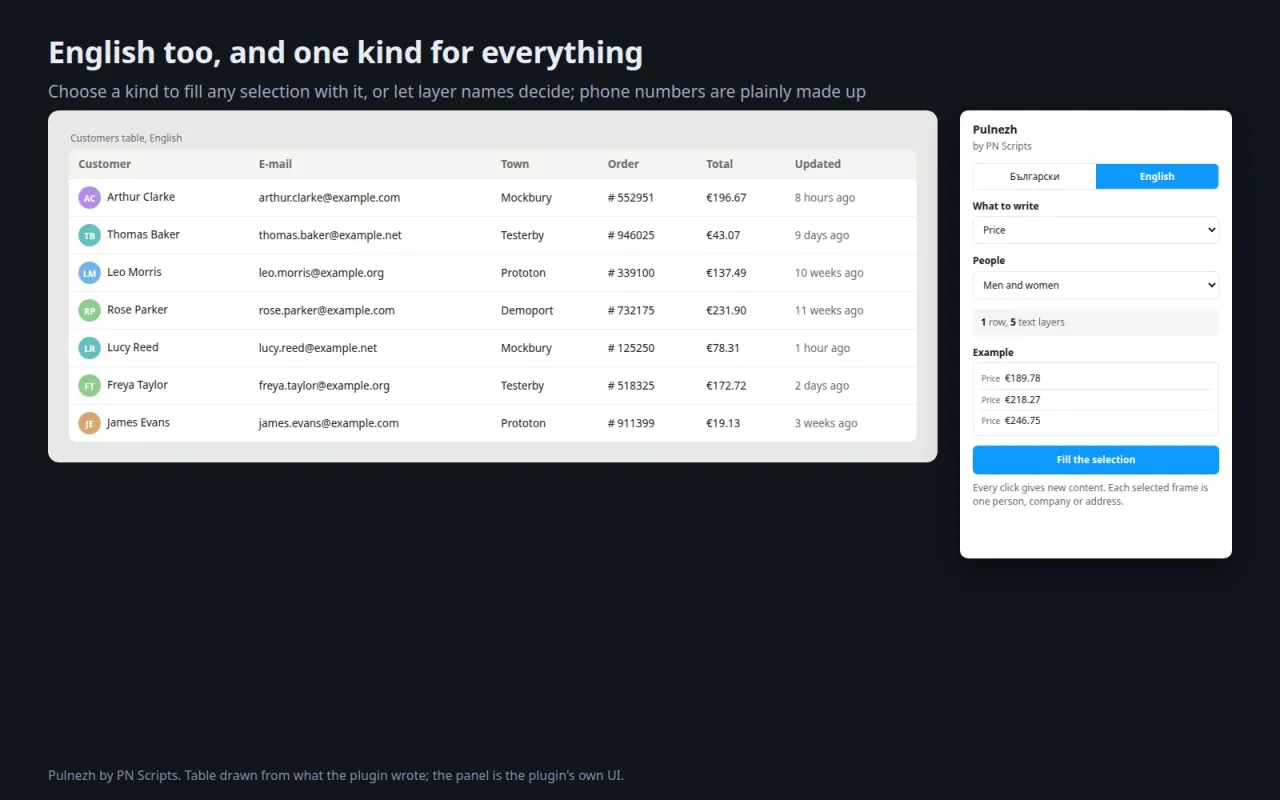Viewport: 1280px width, 800px height.
Task: Click the total €78.31
Action: click(x=723, y=348)
